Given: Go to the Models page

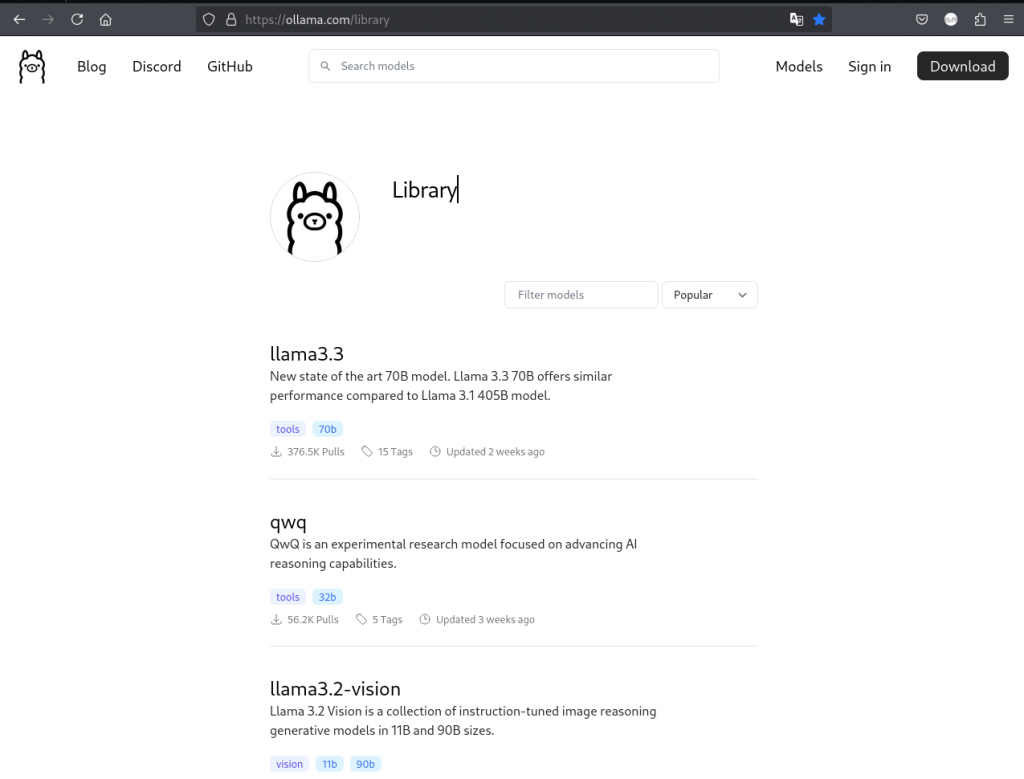Looking at the screenshot, I should pyautogui.click(x=799, y=67).
